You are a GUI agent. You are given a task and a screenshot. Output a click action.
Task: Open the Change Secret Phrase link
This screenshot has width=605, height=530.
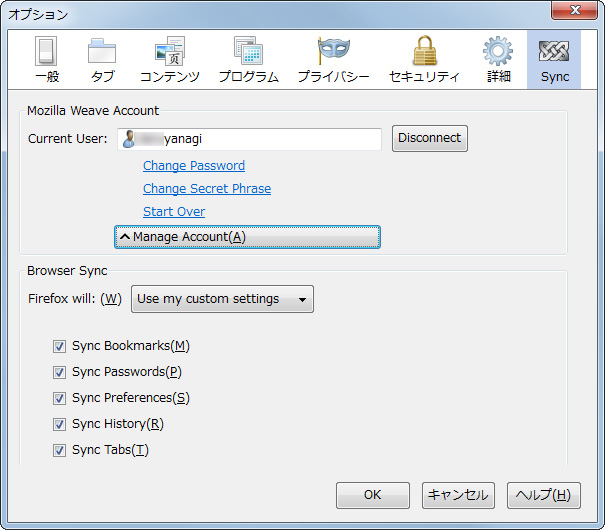point(207,189)
